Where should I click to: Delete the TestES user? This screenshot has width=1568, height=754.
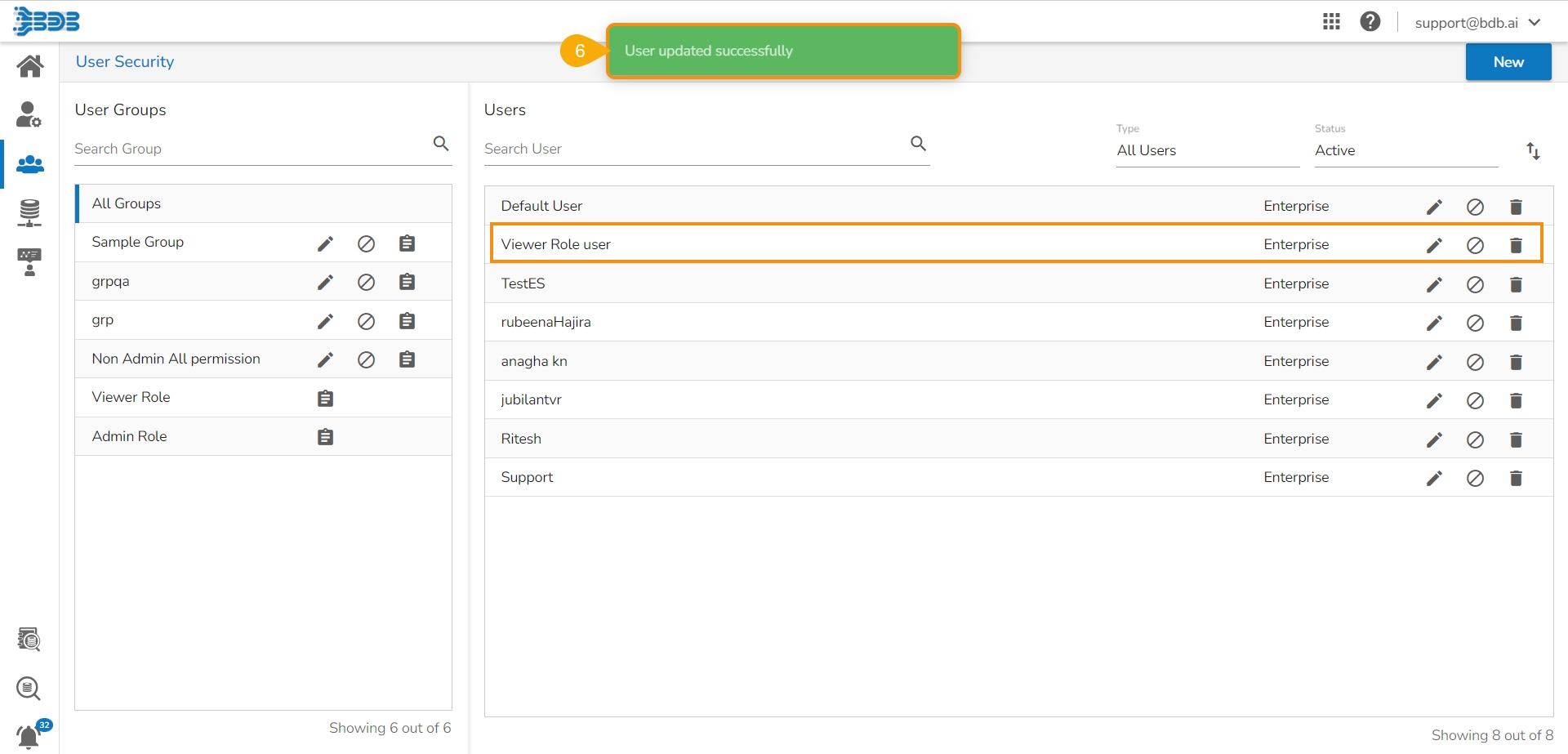pos(1516,284)
